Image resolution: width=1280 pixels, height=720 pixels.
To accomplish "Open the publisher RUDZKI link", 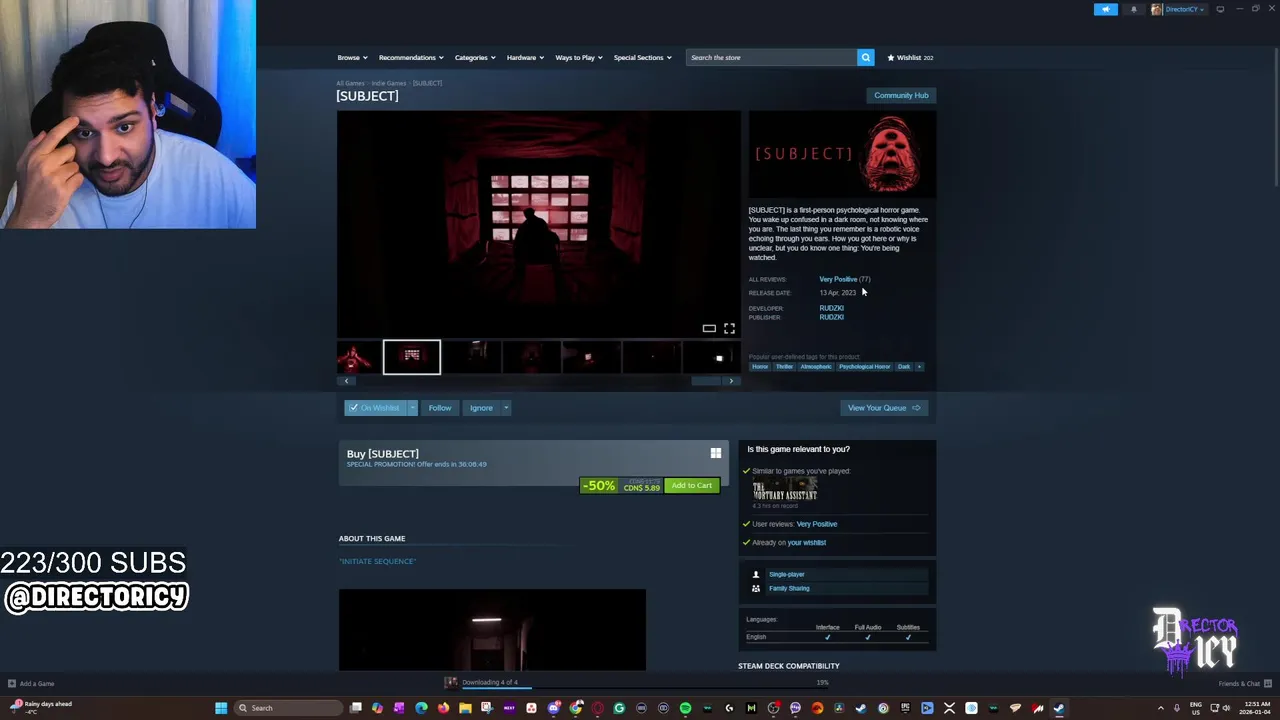I will (x=831, y=317).
